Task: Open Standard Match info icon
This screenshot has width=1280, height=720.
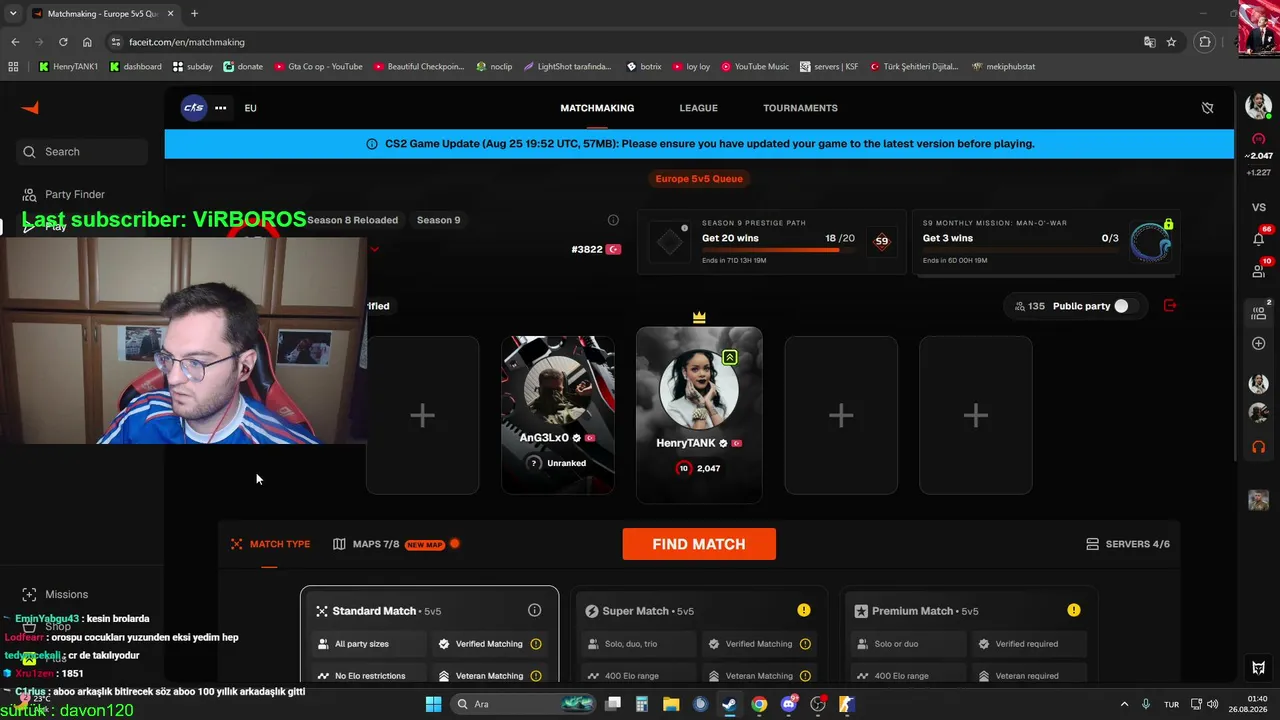Action: [x=534, y=610]
